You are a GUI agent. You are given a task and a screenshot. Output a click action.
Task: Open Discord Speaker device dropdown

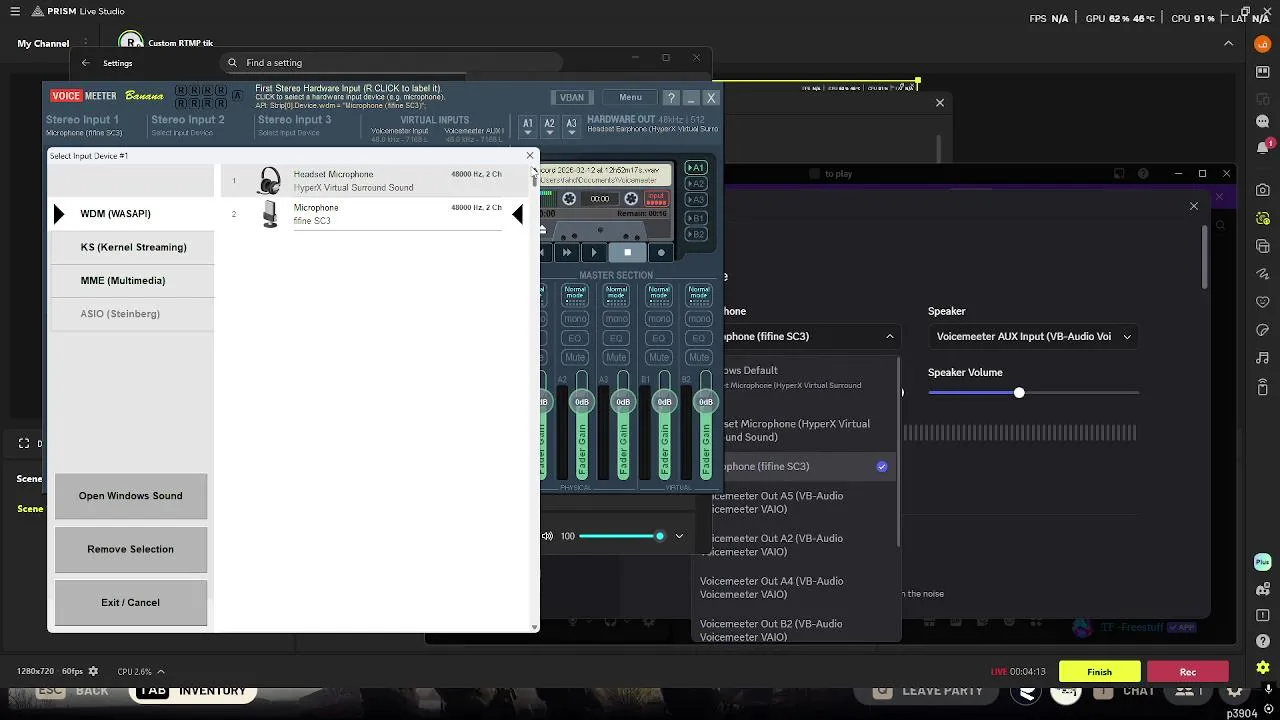point(1033,337)
